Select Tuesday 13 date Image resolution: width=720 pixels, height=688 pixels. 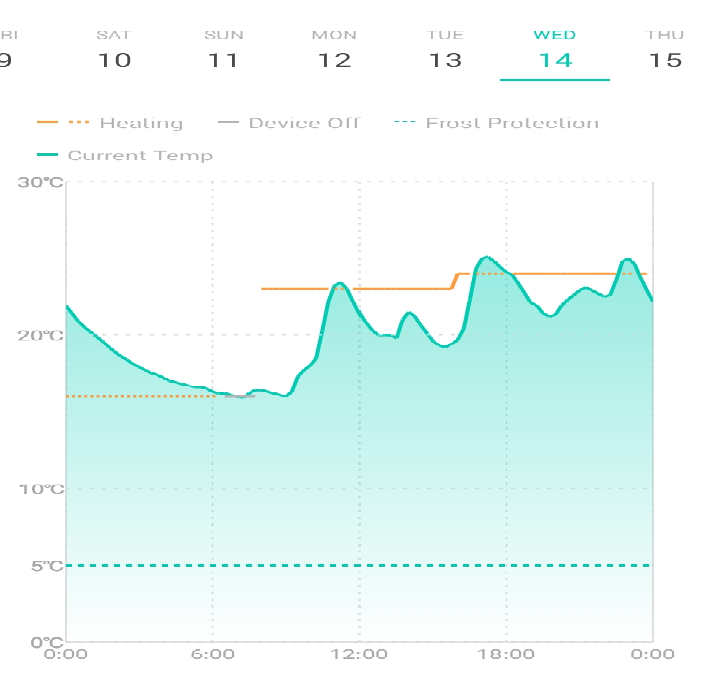pos(445,51)
